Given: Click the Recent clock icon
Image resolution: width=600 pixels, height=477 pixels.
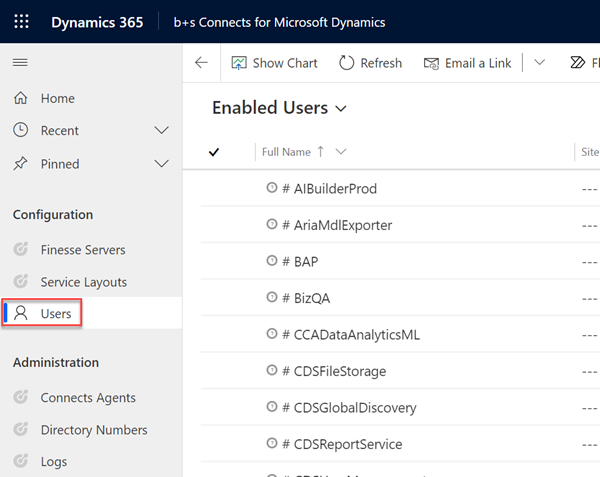Looking at the screenshot, I should [21, 130].
